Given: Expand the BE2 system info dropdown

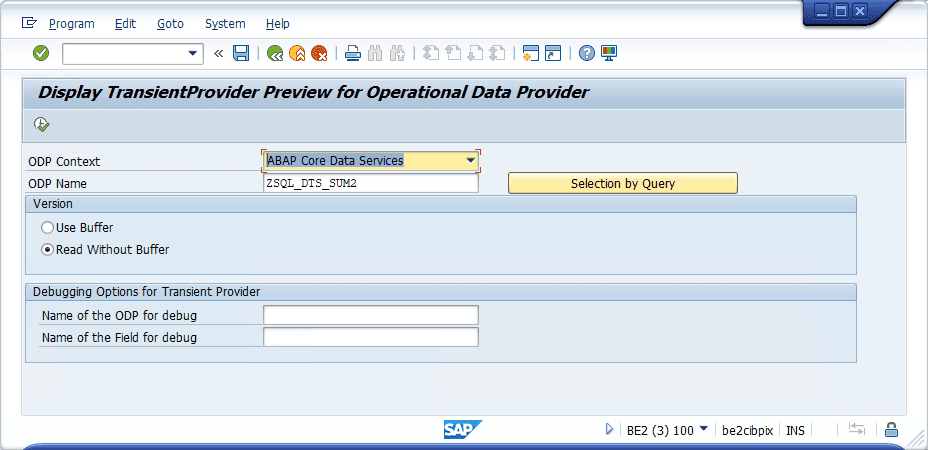Looking at the screenshot, I should click(704, 429).
